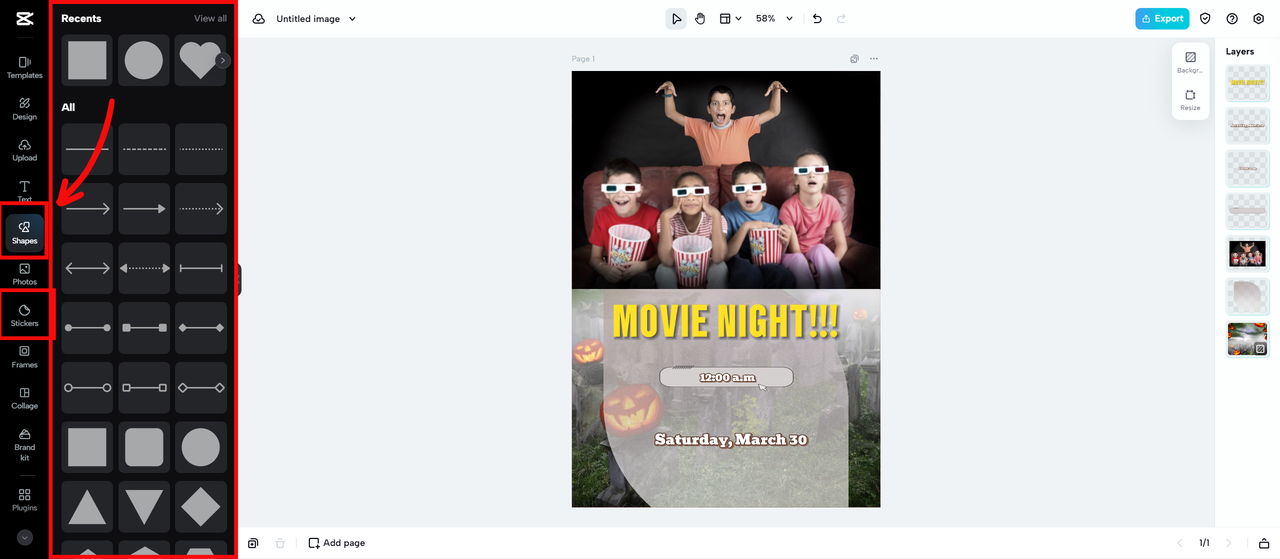Open the 58% zoom dropdown
The height and width of the screenshot is (559, 1280).
pyautogui.click(x=774, y=18)
